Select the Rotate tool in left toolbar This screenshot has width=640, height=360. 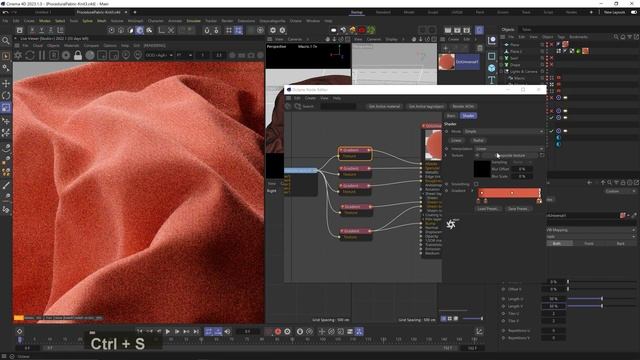[6, 96]
